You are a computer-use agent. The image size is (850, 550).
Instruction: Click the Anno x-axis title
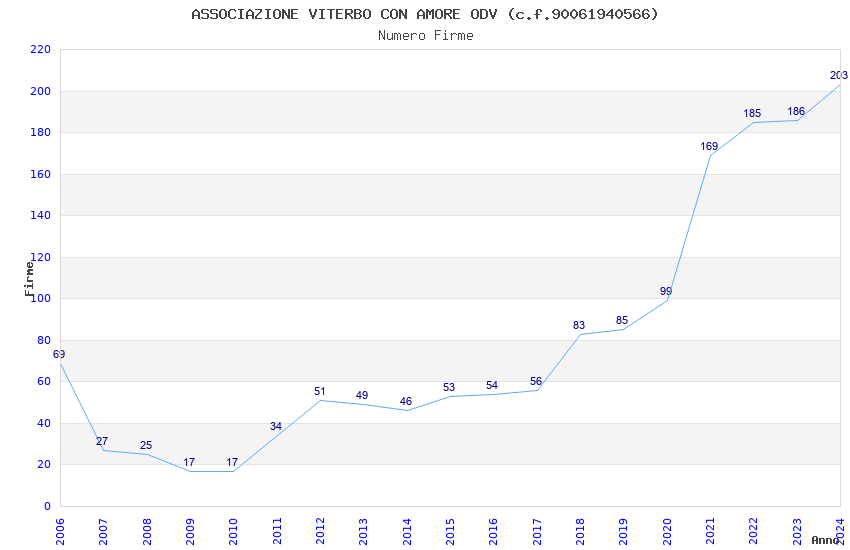pyautogui.click(x=825, y=540)
